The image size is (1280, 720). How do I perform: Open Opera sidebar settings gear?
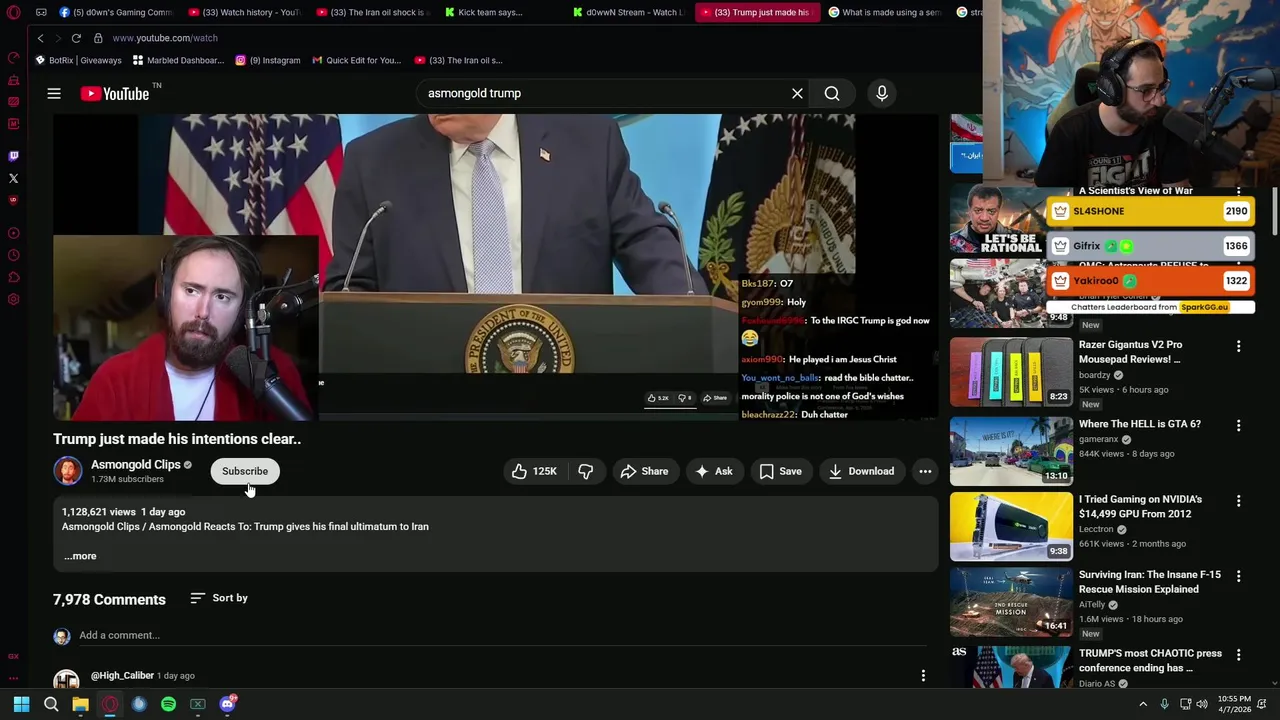pos(13,300)
